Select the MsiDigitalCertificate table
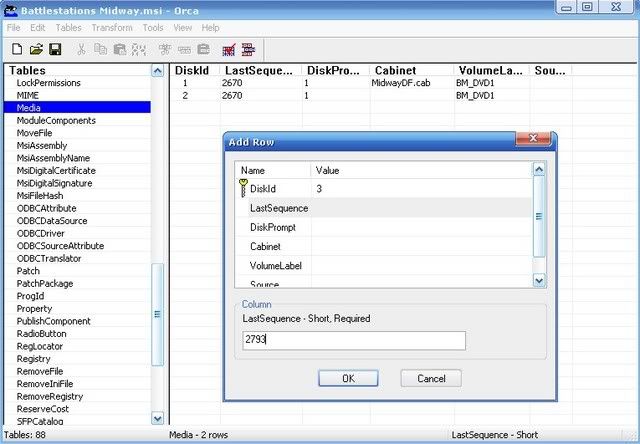The height and width of the screenshot is (444, 640). pos(56,171)
